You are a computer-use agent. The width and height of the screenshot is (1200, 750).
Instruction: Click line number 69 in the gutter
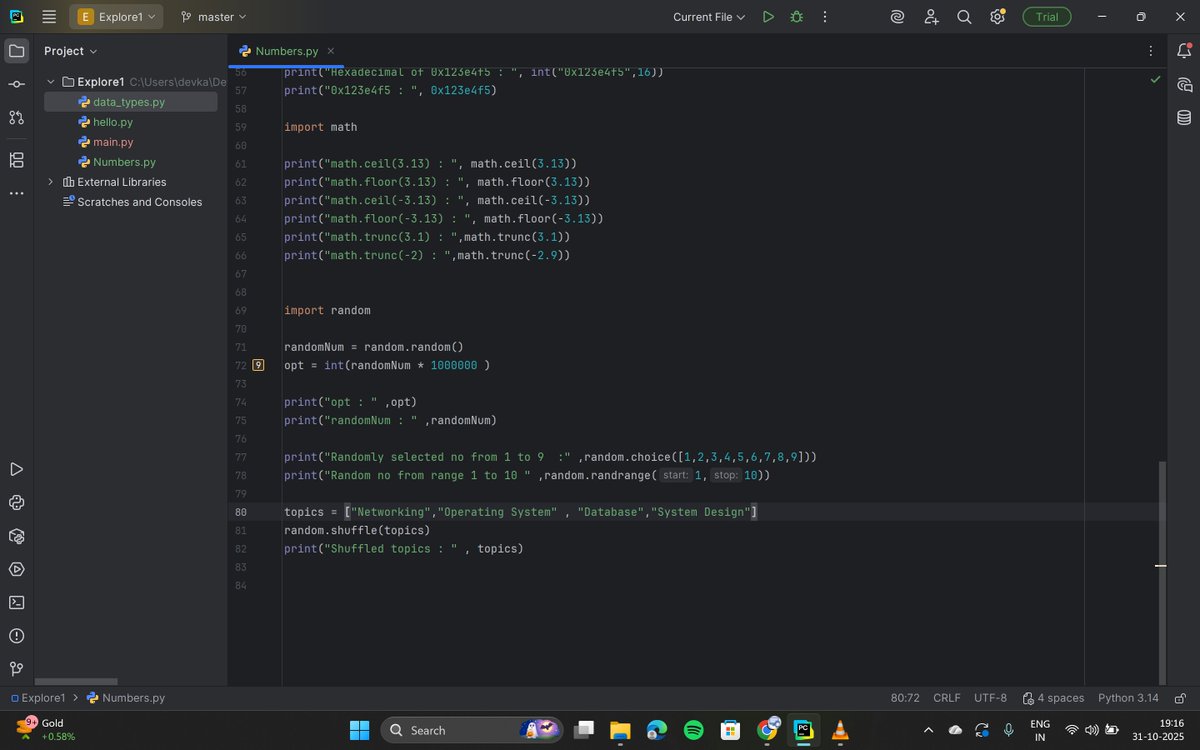pyautogui.click(x=240, y=311)
